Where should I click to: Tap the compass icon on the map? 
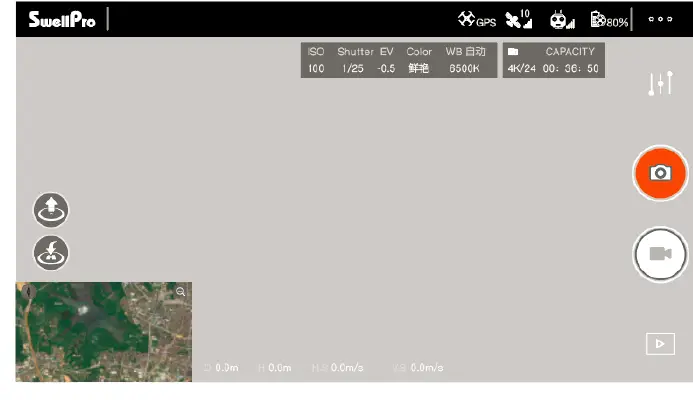28,292
